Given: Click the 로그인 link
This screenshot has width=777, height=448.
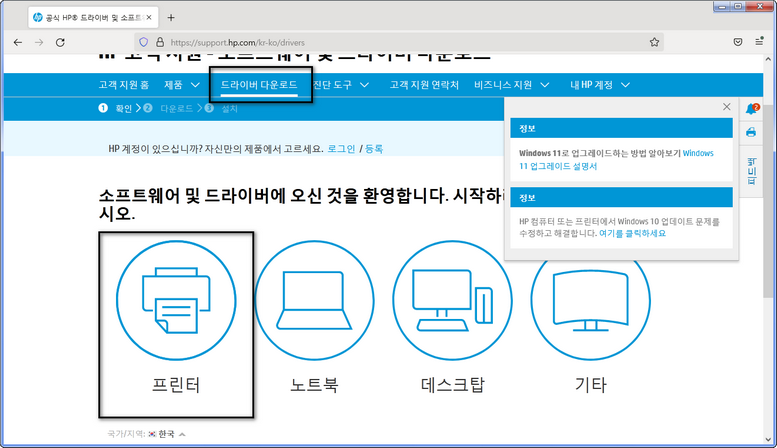Looking at the screenshot, I should [x=341, y=149].
